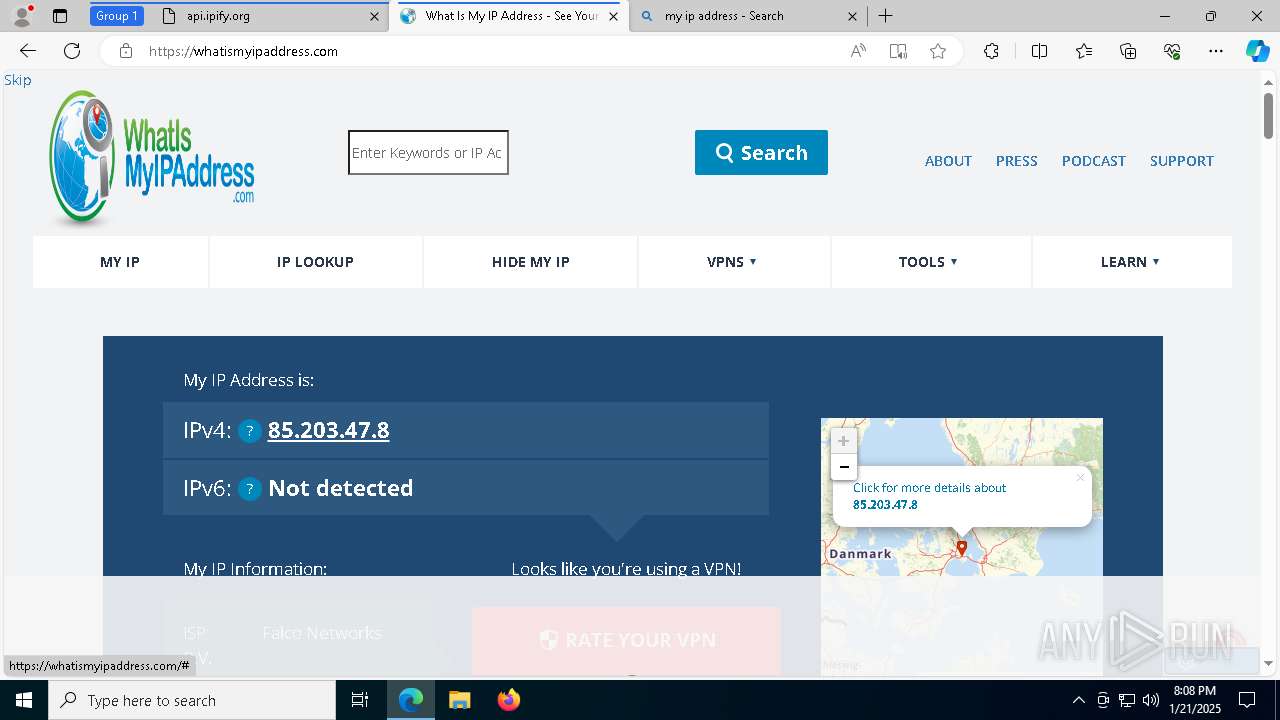Open the network tray icon
Screen dimensions: 1280x720
click(x=1127, y=700)
